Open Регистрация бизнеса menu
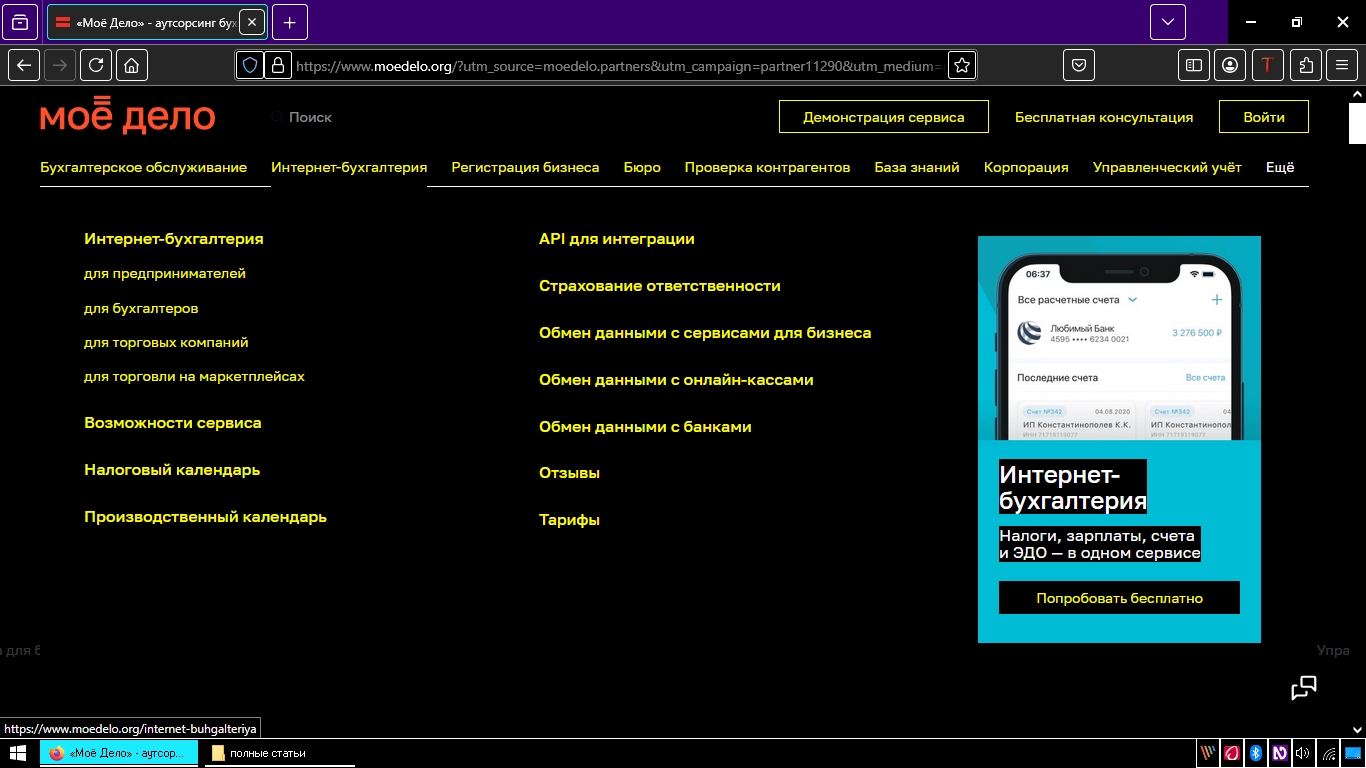 (x=525, y=167)
